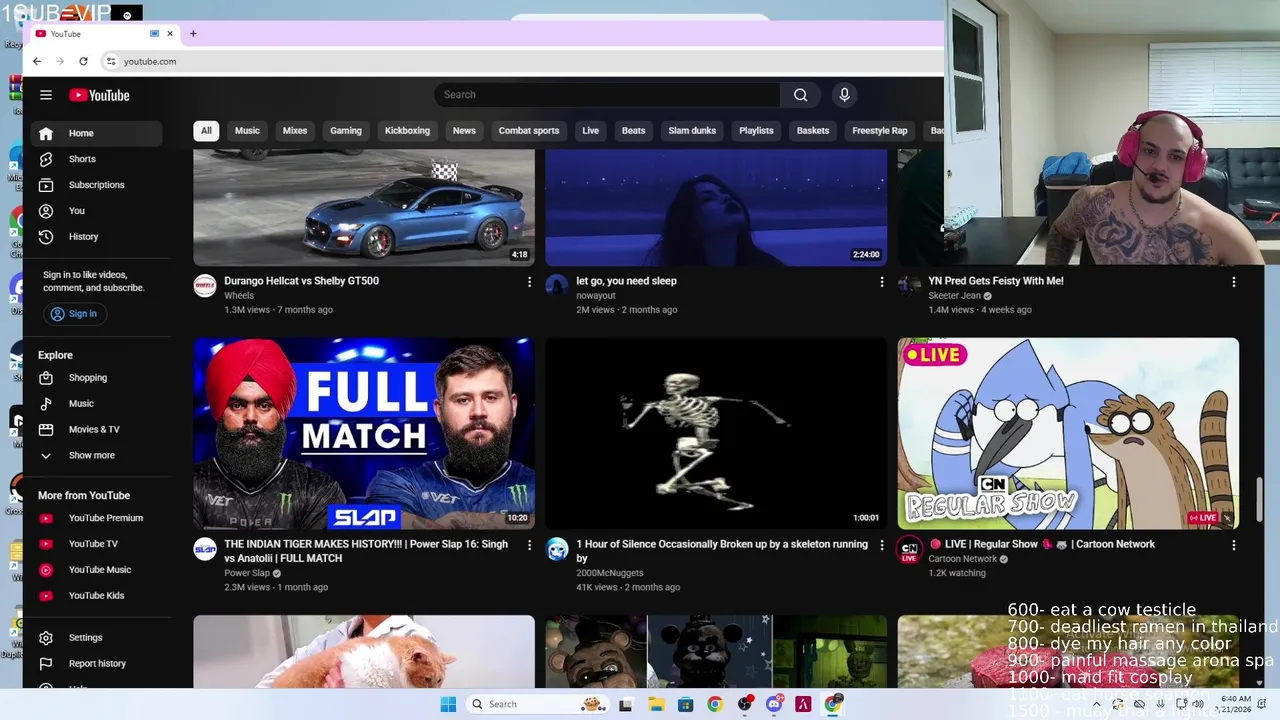Open Shopping under Explore
The image size is (1280, 720).
click(96, 378)
